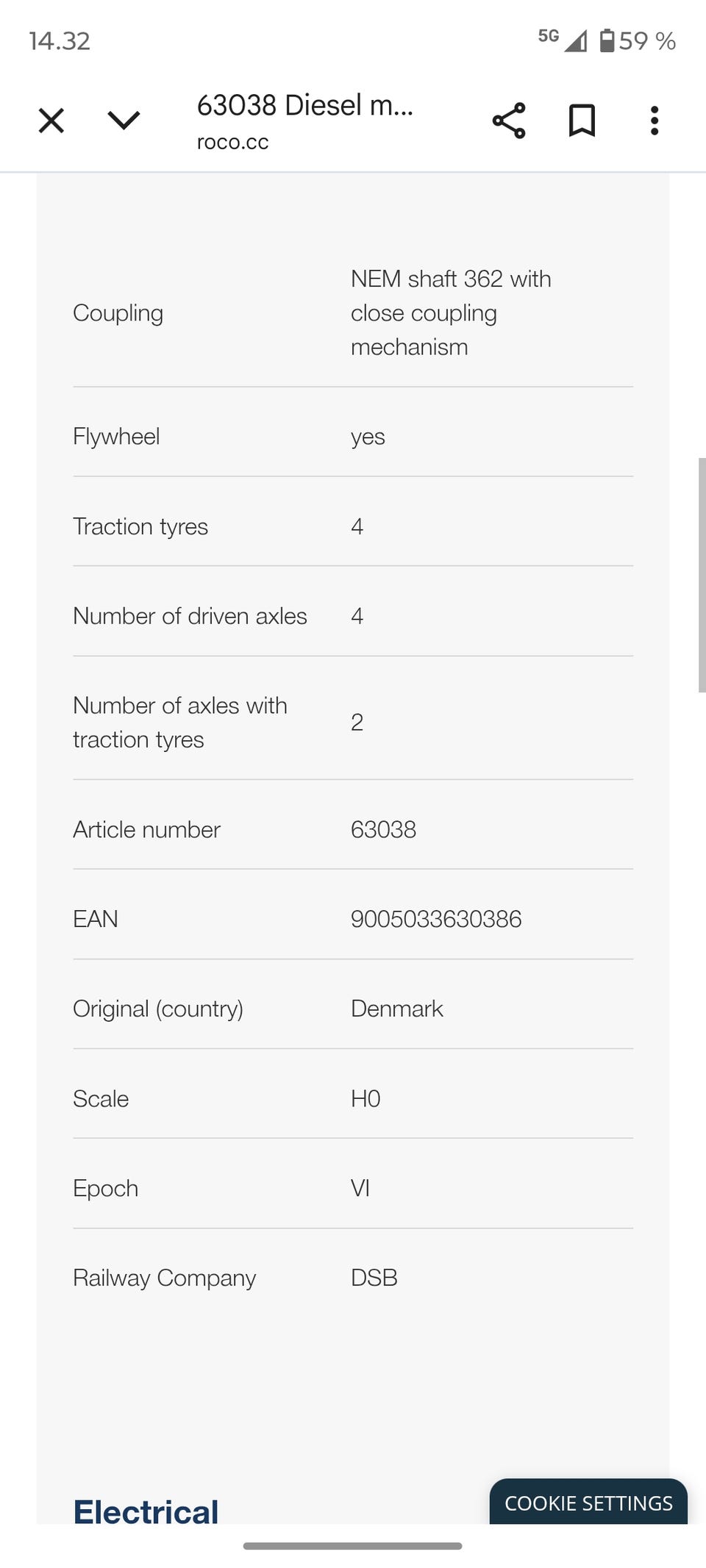Viewport: 706px width, 1568px height.
Task: Tap the share icon
Action: tap(509, 121)
